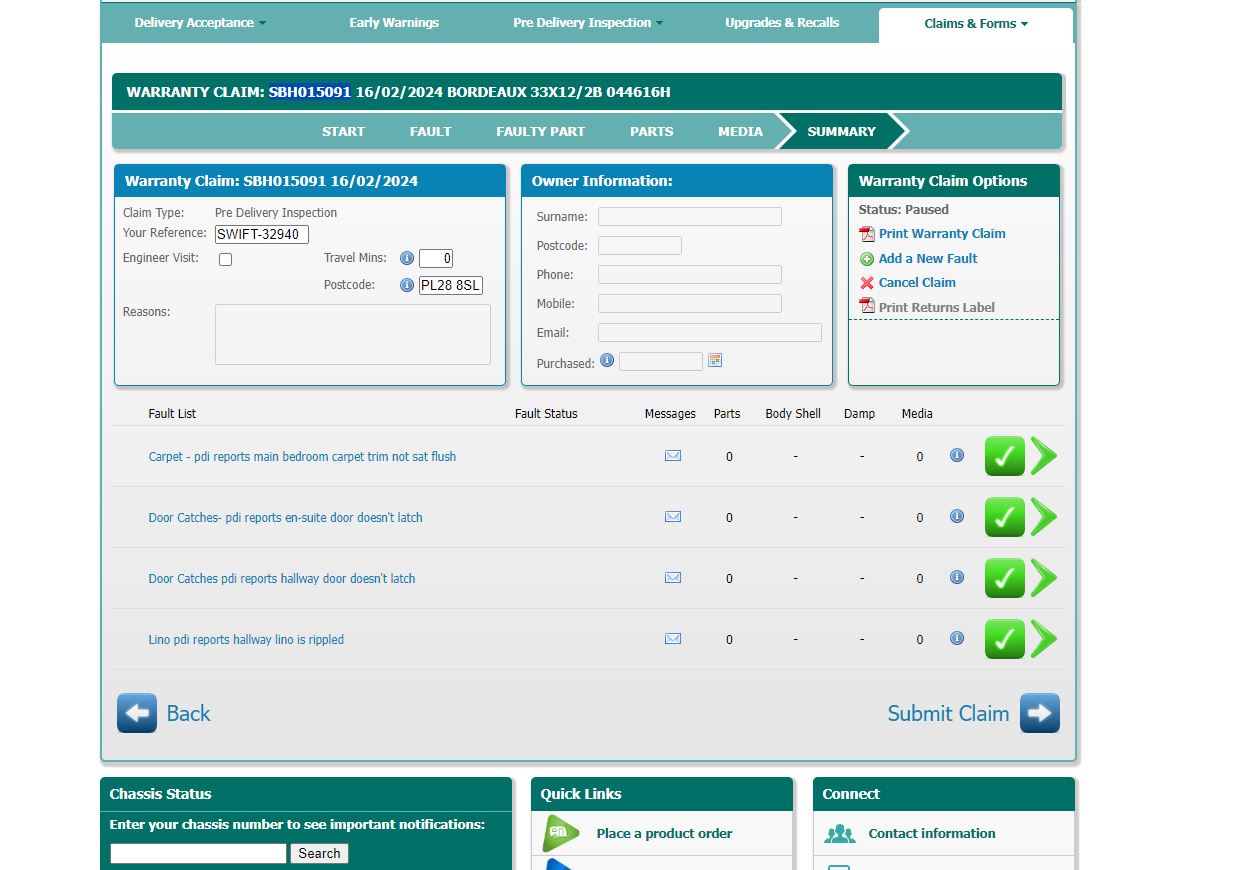Switch to the FAULTY PART step
Image resolution: width=1238 pixels, height=870 pixels.
(x=540, y=132)
